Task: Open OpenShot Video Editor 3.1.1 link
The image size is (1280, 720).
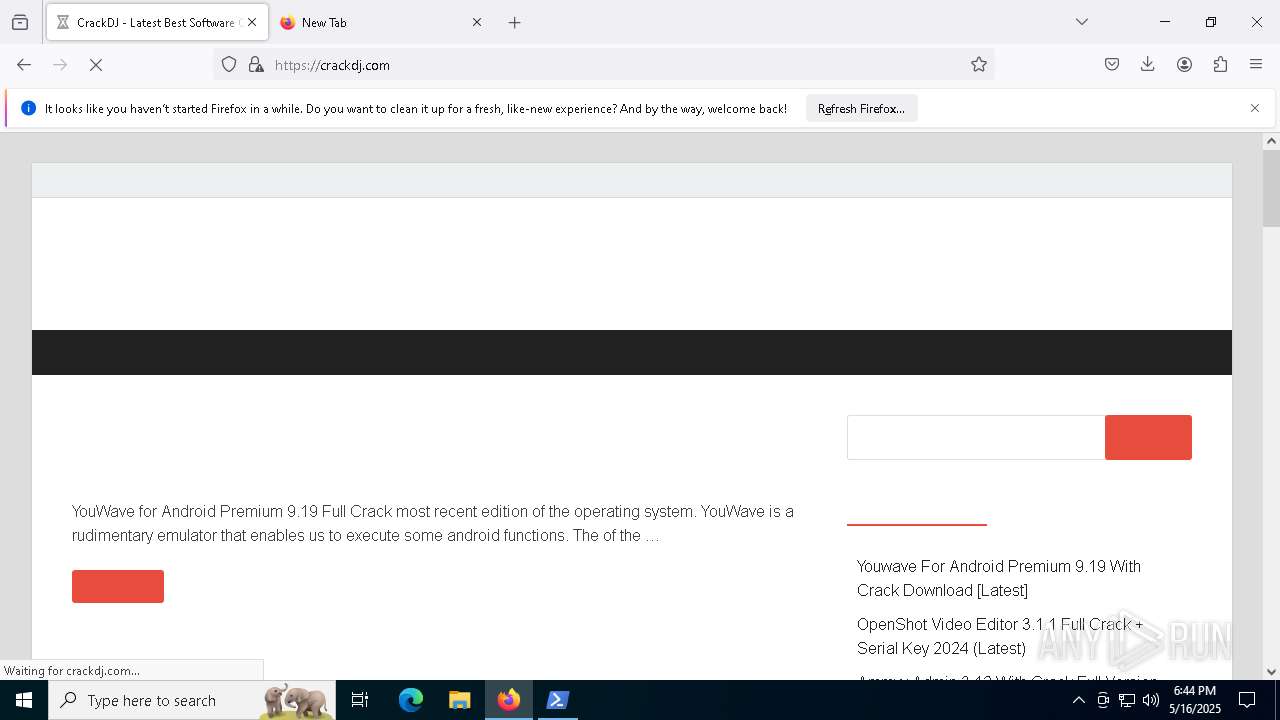Action: [x=1000, y=636]
